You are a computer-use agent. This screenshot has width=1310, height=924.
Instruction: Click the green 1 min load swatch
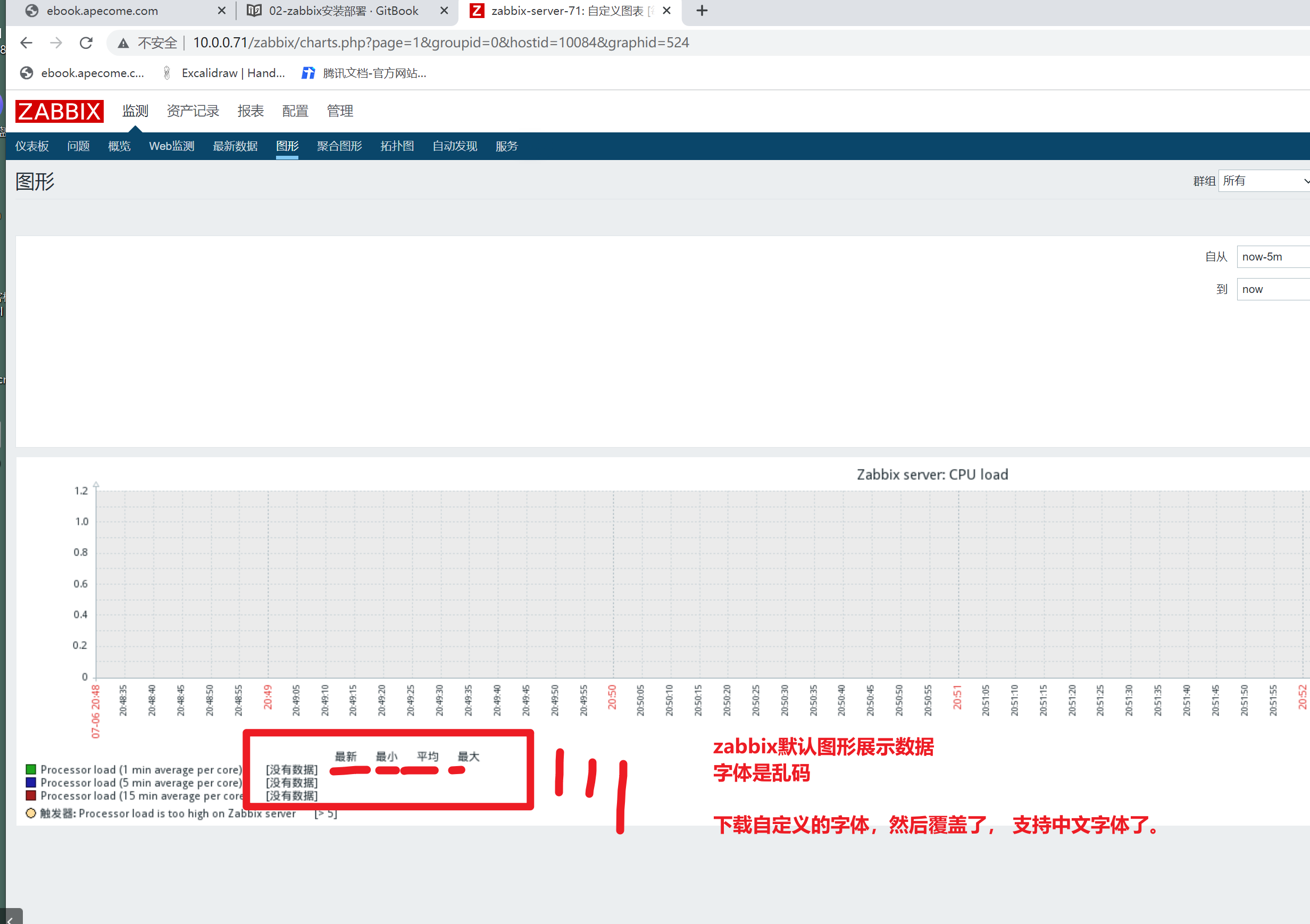point(31,769)
